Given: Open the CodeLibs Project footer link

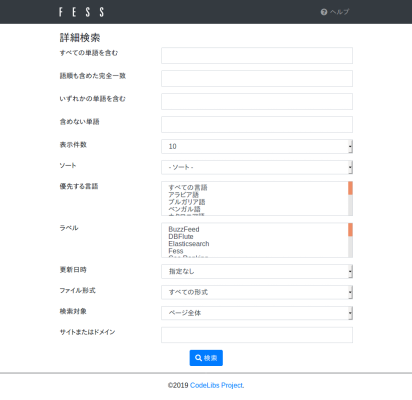Looking at the screenshot, I should click(x=217, y=385).
